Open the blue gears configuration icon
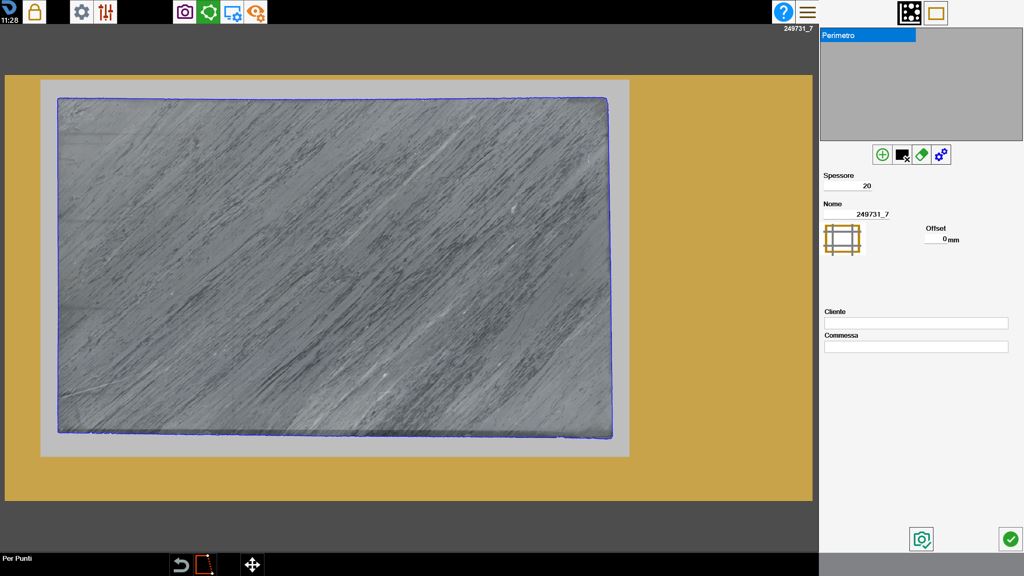The image size is (1024, 576). (941, 155)
